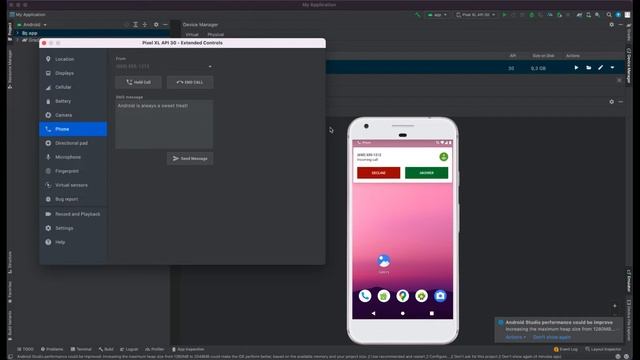Click the Send Message button
Viewport: 640px width, 360px height.
[190, 158]
